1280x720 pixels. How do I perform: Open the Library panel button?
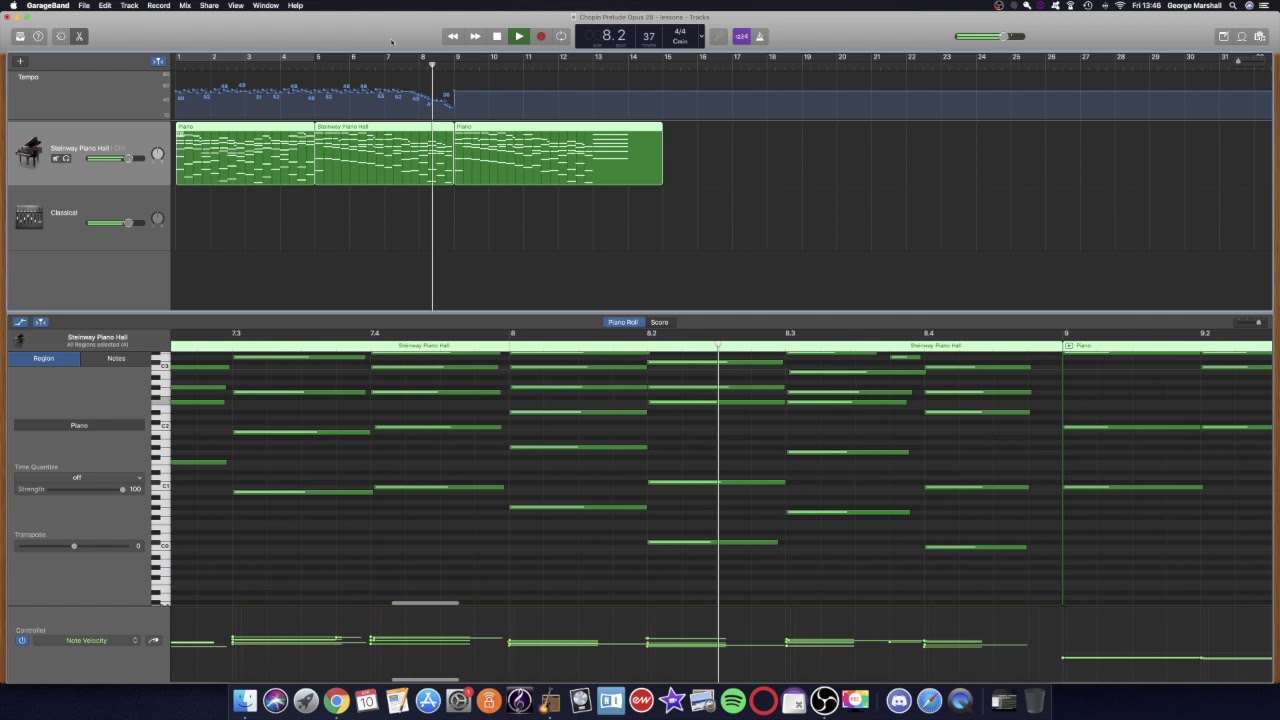click(x=19, y=36)
